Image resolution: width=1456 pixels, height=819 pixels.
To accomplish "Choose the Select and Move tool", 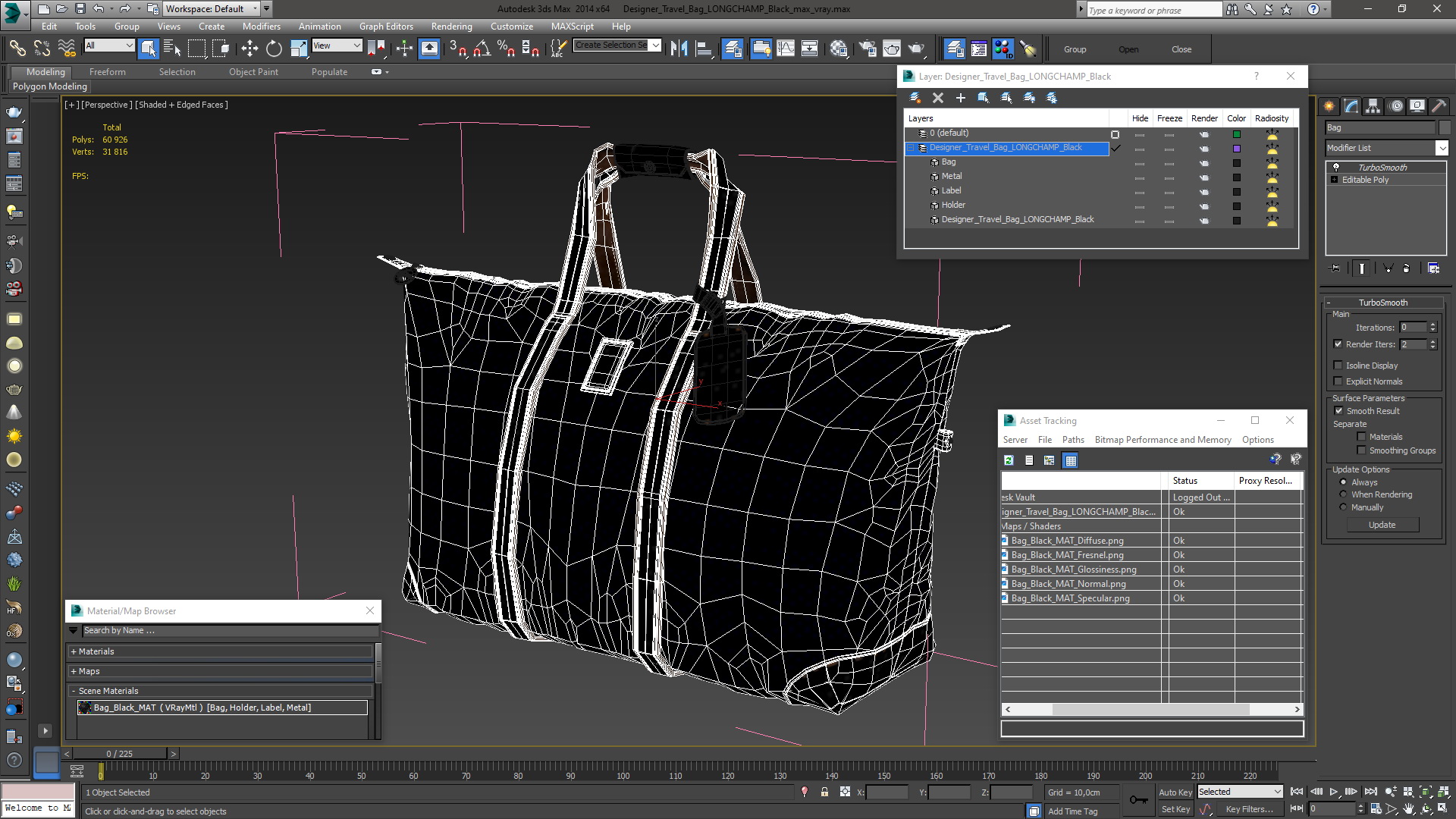I will pos(249,49).
